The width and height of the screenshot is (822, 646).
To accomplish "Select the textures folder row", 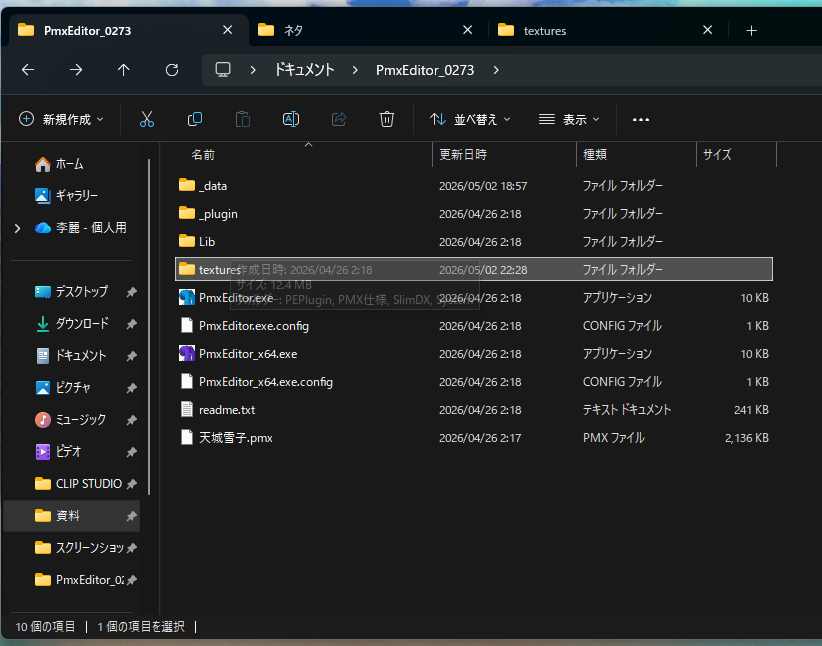I will [474, 270].
